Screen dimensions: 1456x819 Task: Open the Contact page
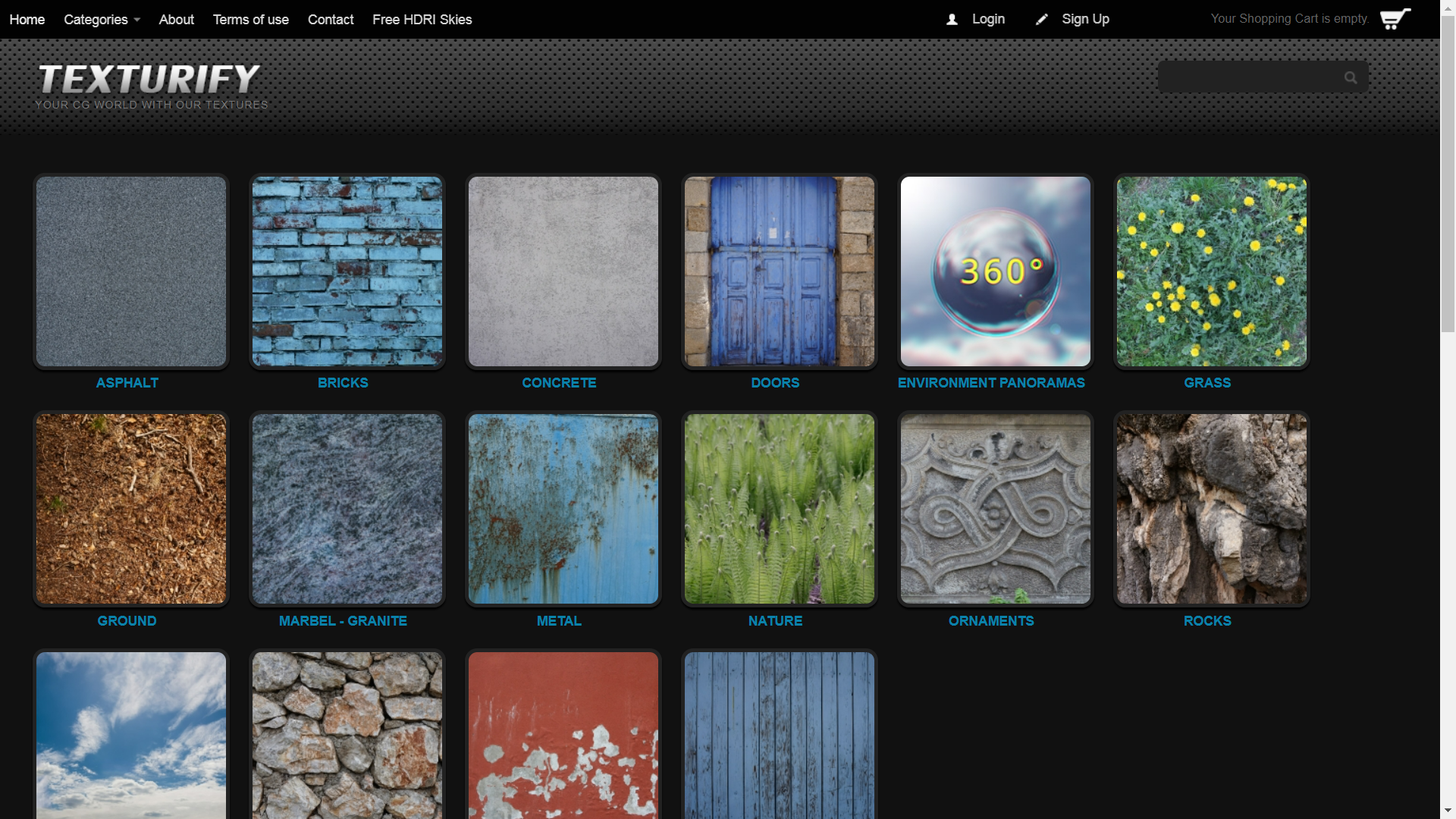click(331, 20)
